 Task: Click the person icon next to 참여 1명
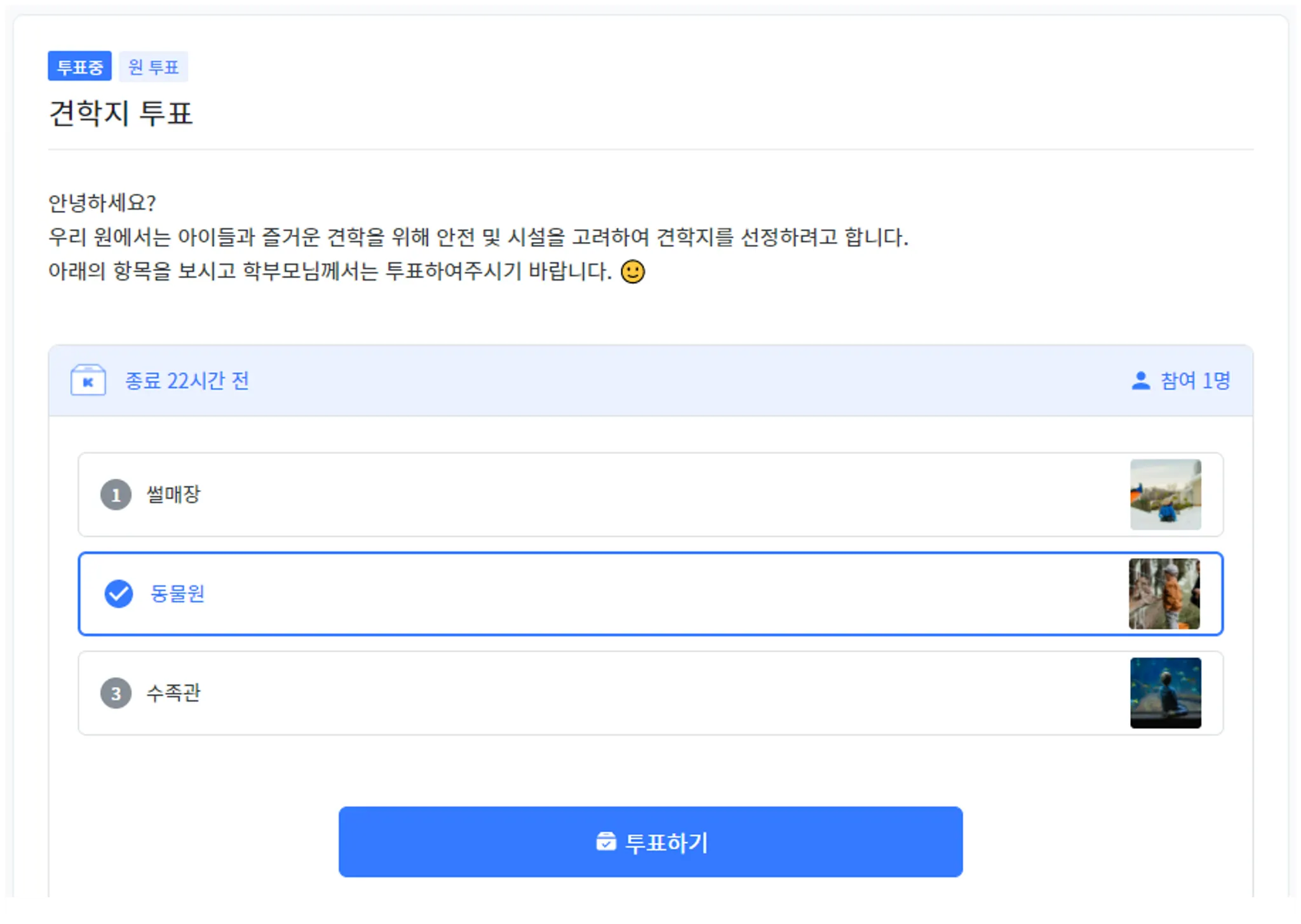click(x=1140, y=380)
